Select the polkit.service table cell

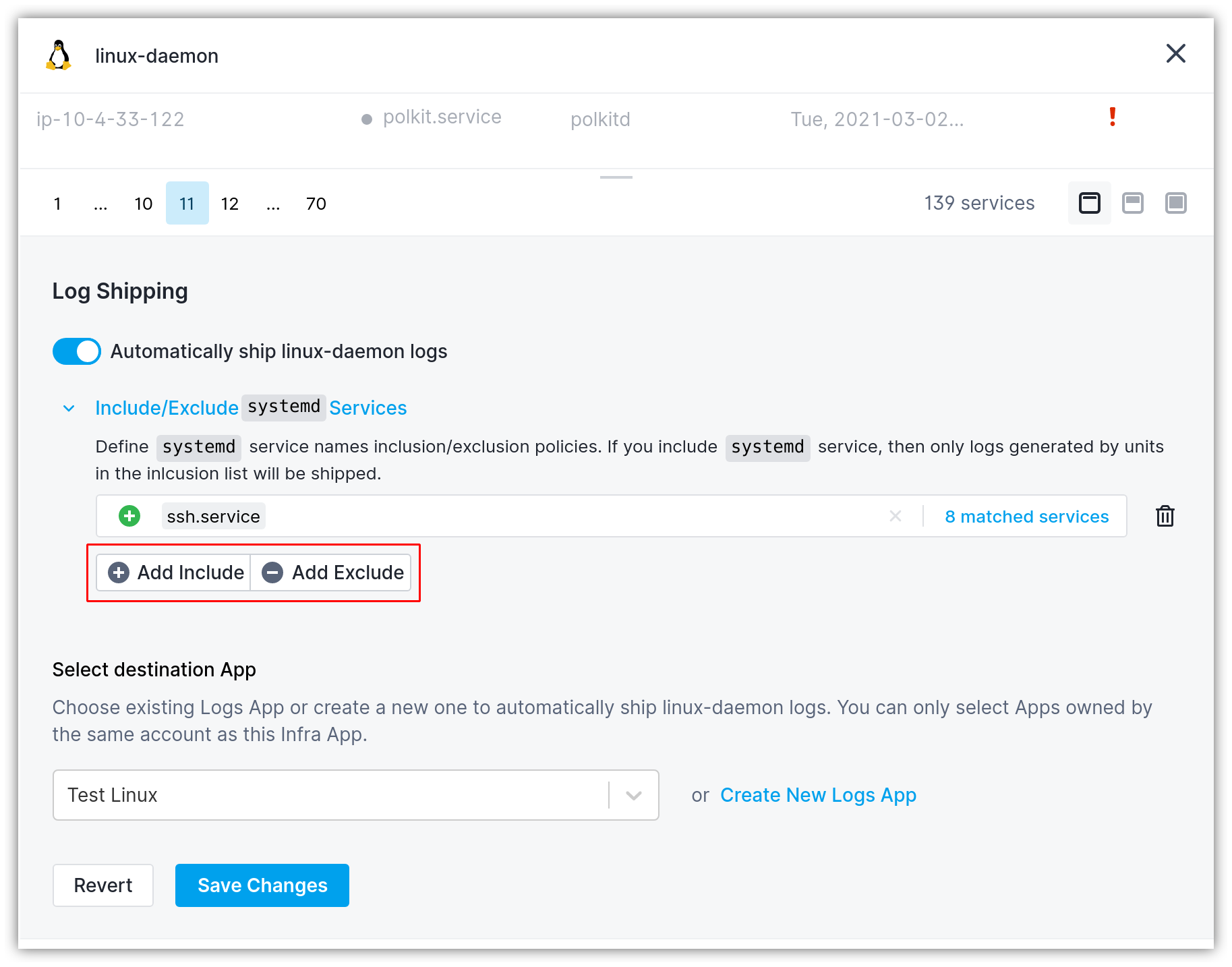442,117
